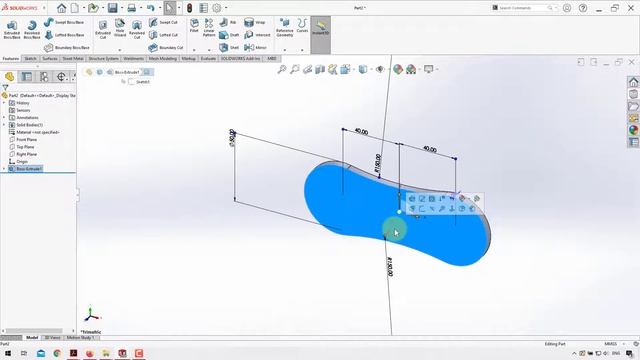Screen dimensions: 640x360
Task: Expand the Linear Pattern dropdown arrow
Action: tap(209, 50)
